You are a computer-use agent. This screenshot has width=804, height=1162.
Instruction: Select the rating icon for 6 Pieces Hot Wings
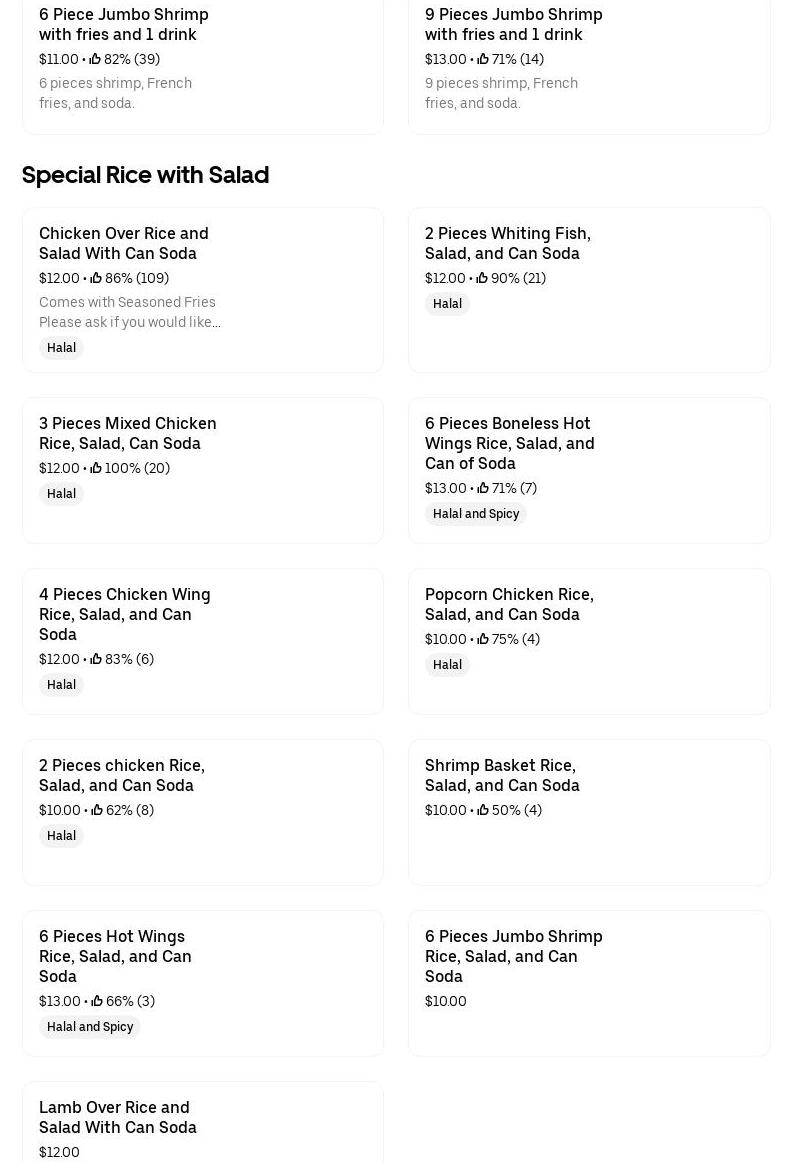pos(97,1001)
